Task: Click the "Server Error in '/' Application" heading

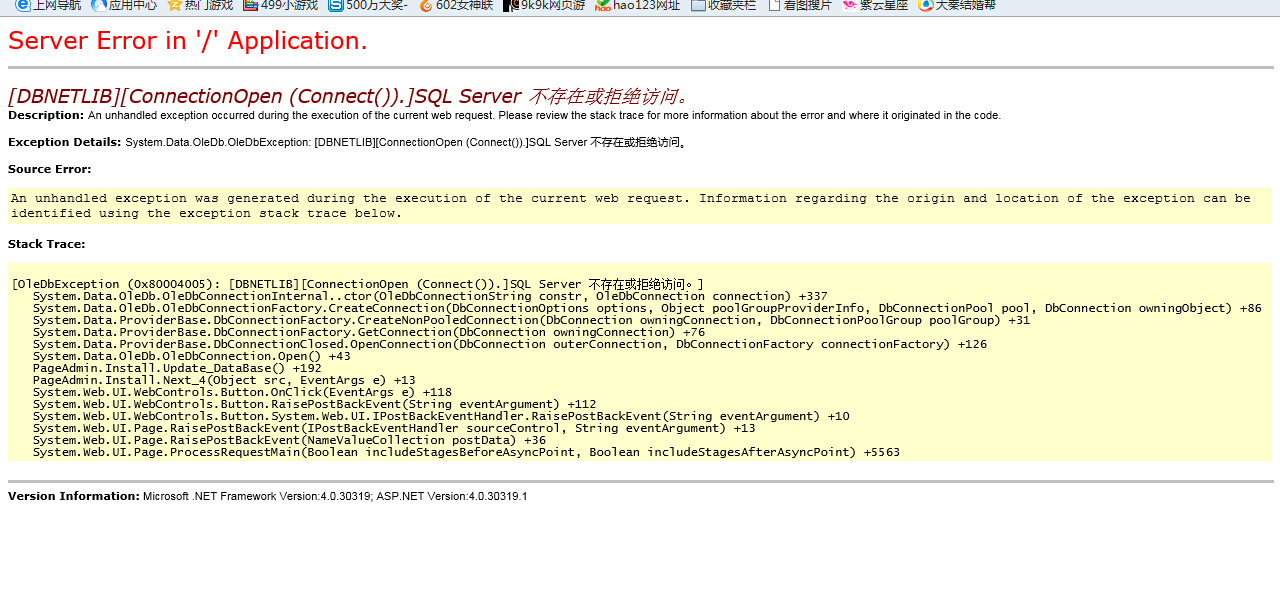Action: 188,41
